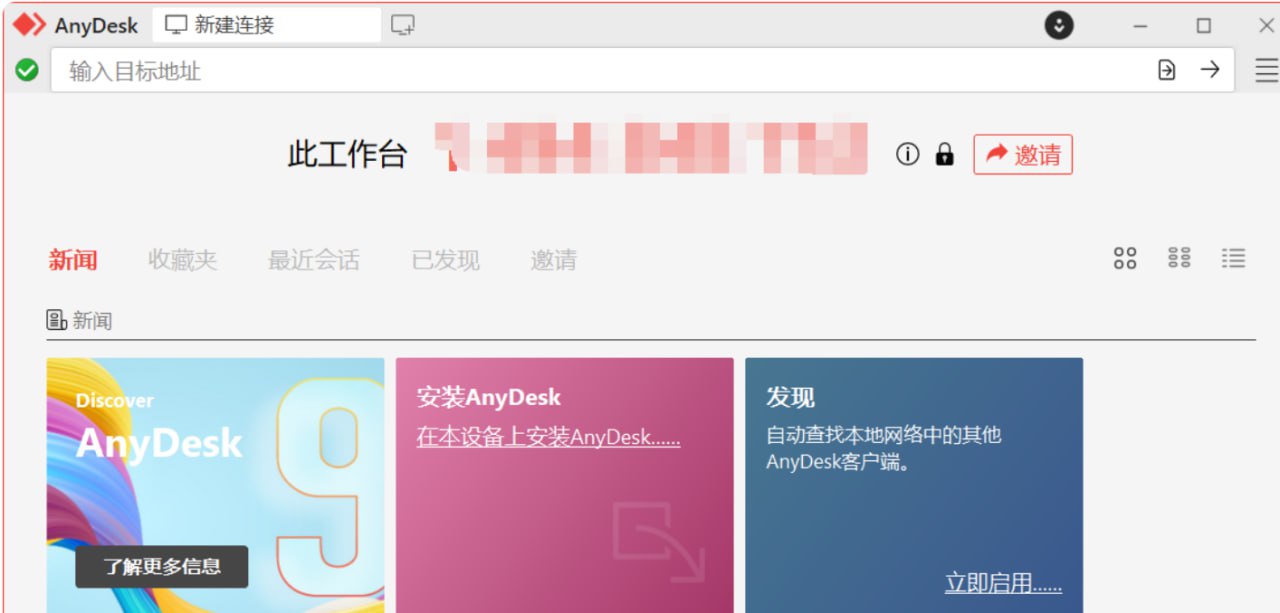Click the 立即启用 link
The width and height of the screenshot is (1280, 613).
(1003, 583)
